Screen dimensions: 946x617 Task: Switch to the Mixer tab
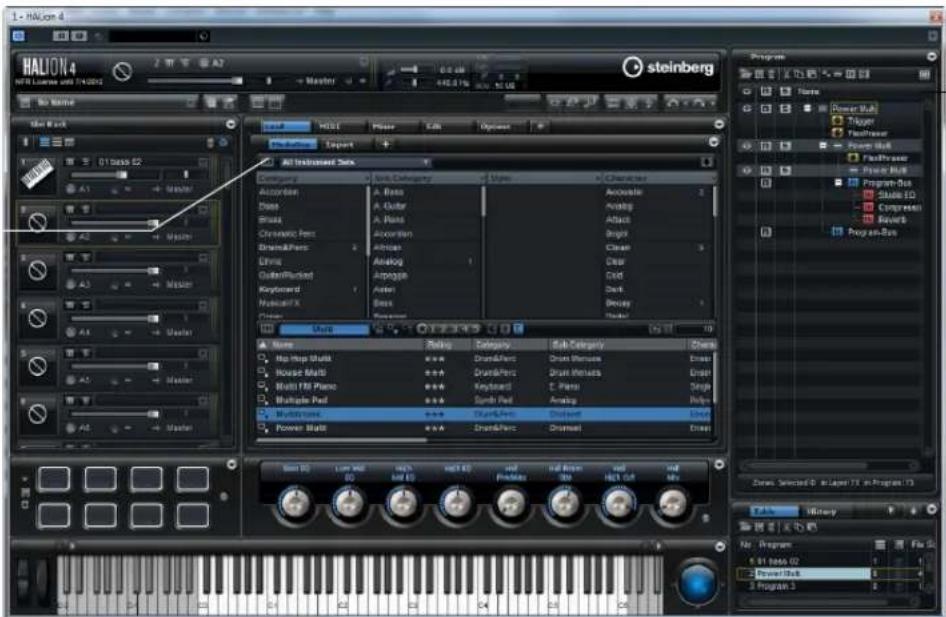(x=383, y=126)
